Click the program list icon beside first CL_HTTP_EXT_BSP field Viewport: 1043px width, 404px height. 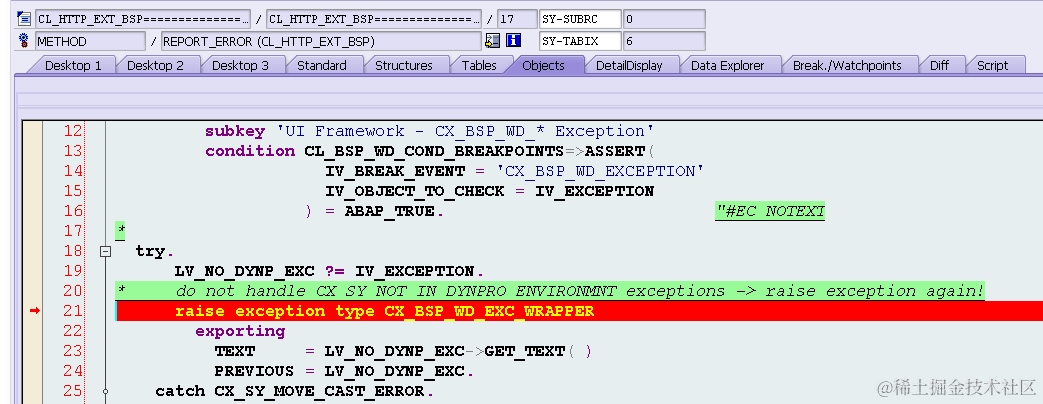point(25,19)
